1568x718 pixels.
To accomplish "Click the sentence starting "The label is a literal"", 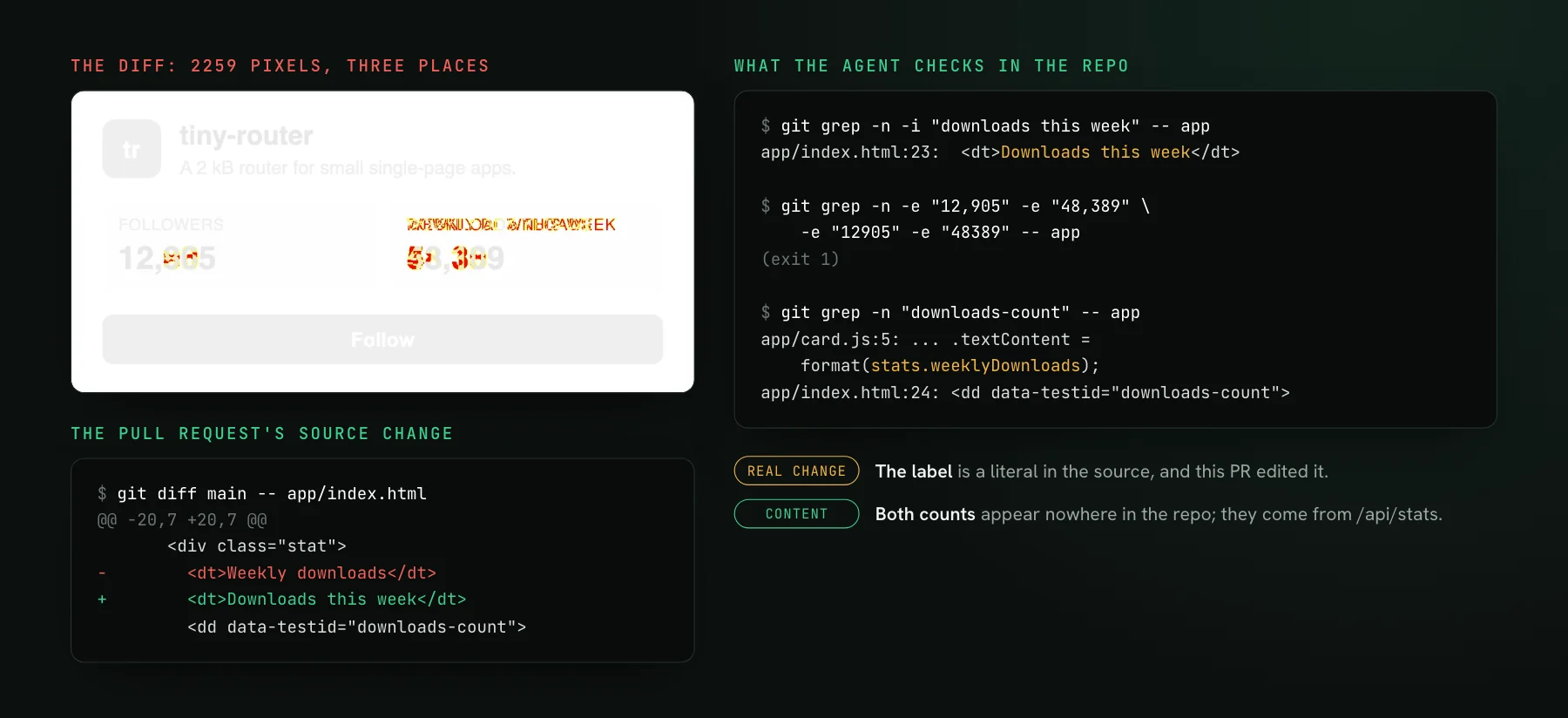I will click(1102, 471).
